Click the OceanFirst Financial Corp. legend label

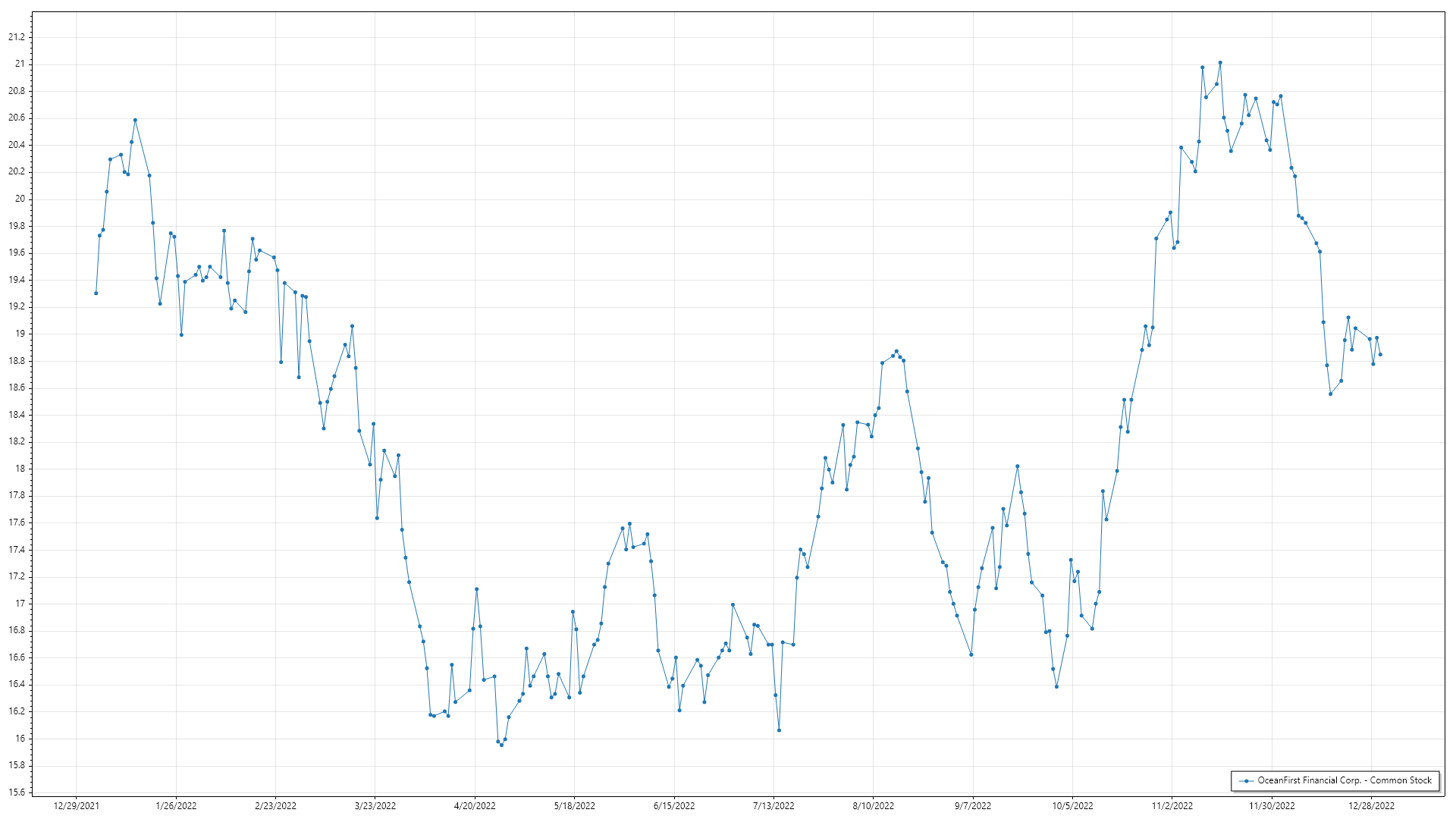coord(1345,780)
